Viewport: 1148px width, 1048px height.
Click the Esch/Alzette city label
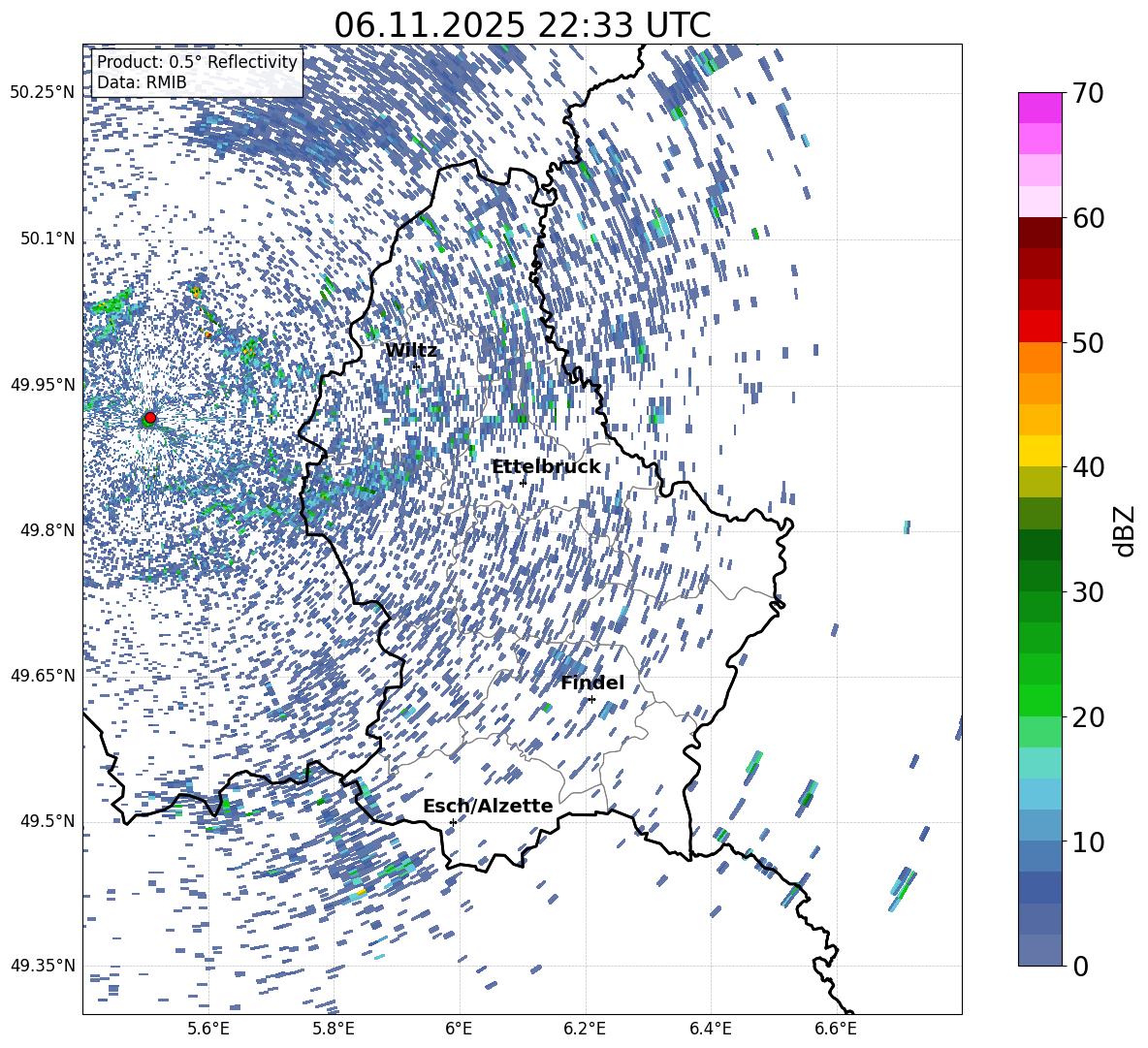click(488, 806)
